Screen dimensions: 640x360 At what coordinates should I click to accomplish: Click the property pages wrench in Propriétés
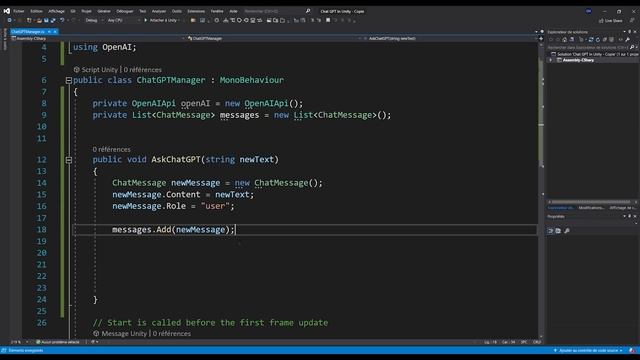coord(567,231)
